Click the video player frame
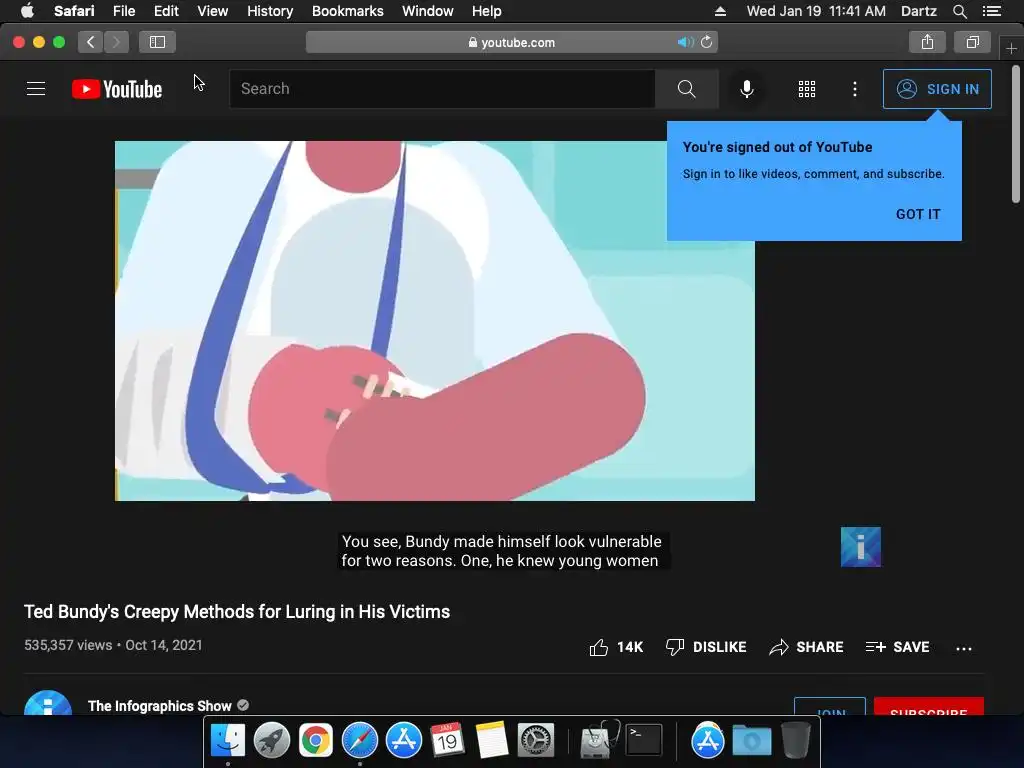Image resolution: width=1024 pixels, height=768 pixels. point(435,321)
